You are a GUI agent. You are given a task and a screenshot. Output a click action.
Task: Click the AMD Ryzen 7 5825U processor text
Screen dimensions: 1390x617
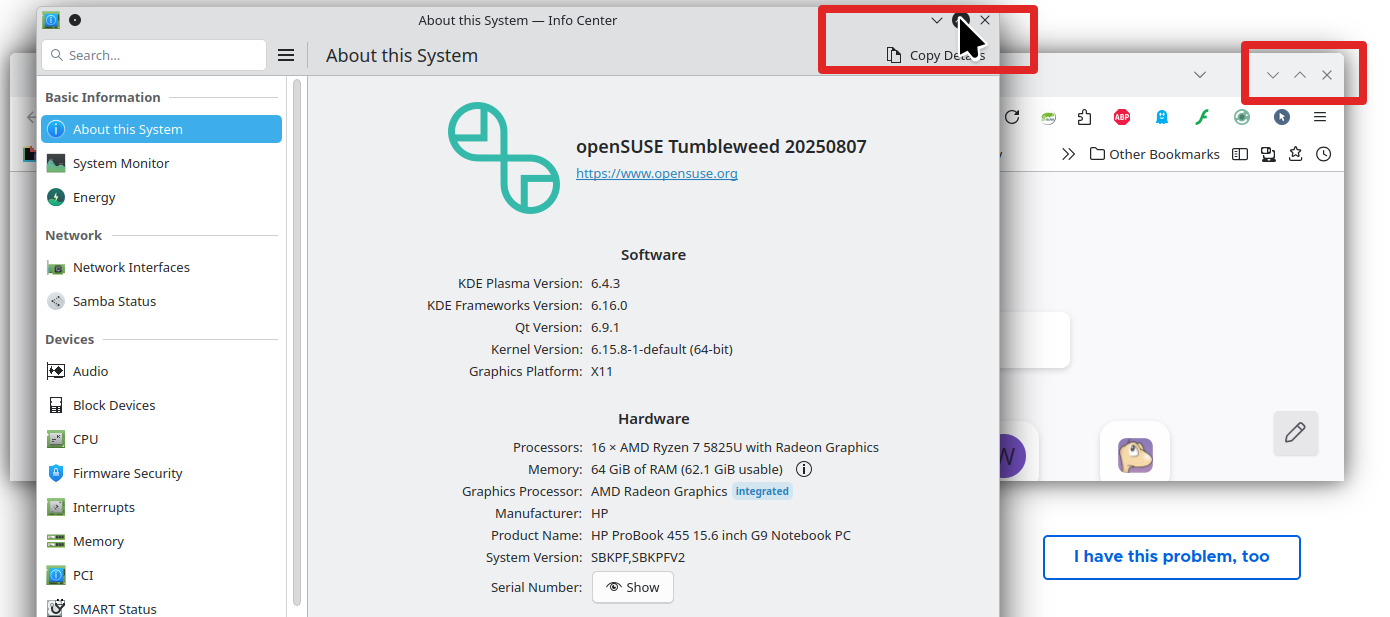click(x=735, y=447)
